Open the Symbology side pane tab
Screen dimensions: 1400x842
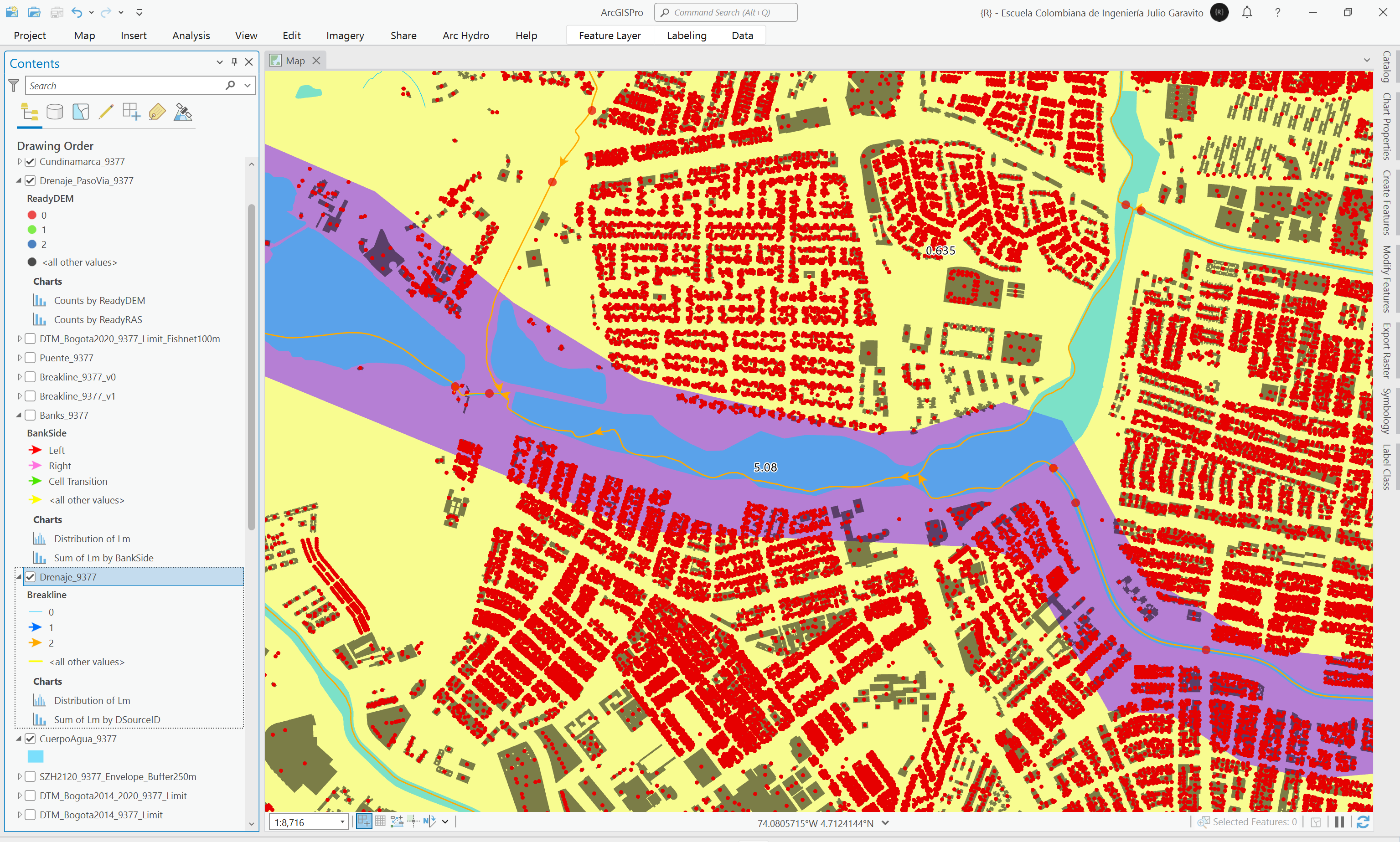click(x=1387, y=411)
